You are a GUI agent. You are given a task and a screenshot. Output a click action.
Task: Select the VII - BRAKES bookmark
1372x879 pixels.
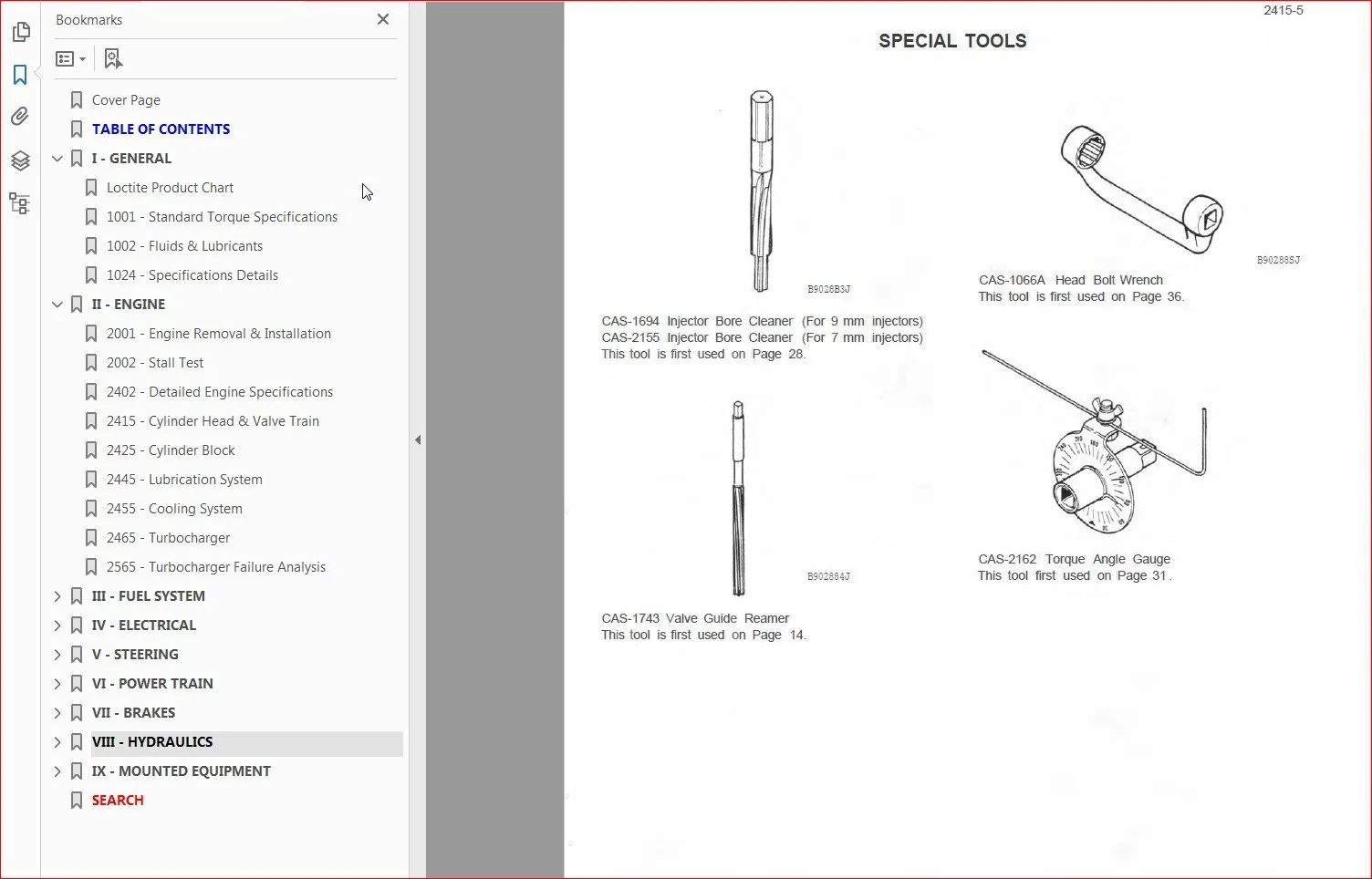[x=133, y=713]
